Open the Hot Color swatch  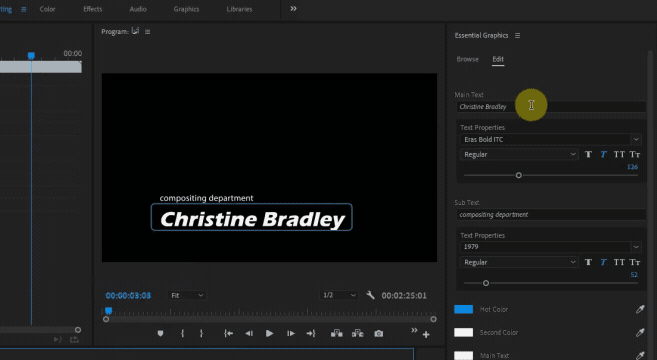click(x=463, y=309)
